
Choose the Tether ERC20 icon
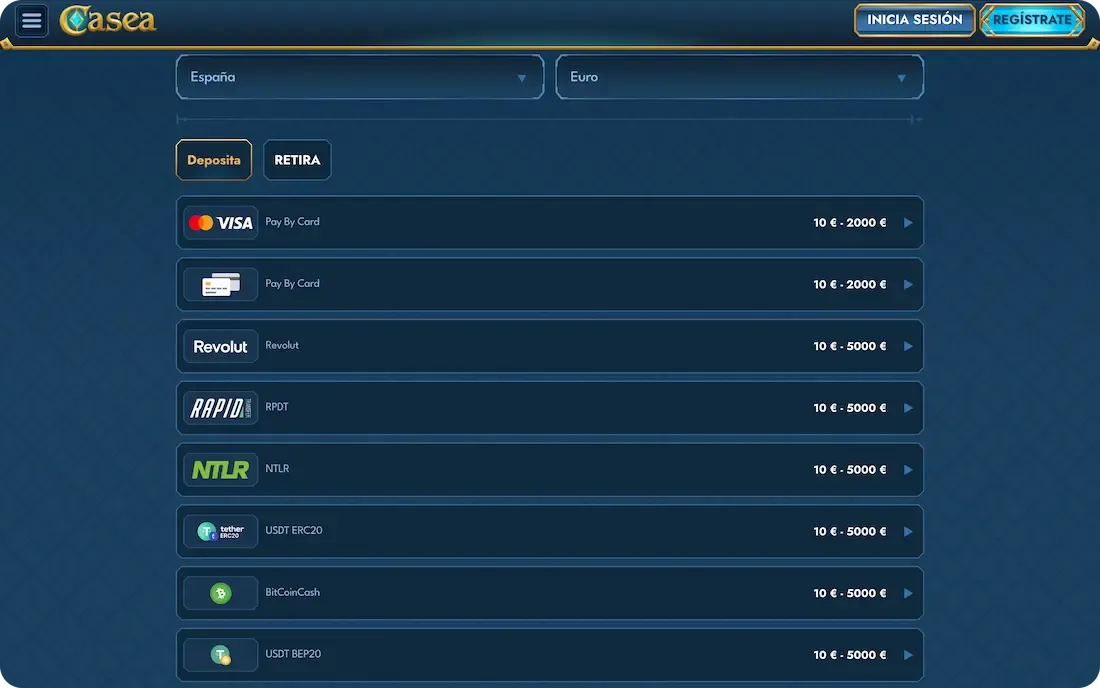221,532
